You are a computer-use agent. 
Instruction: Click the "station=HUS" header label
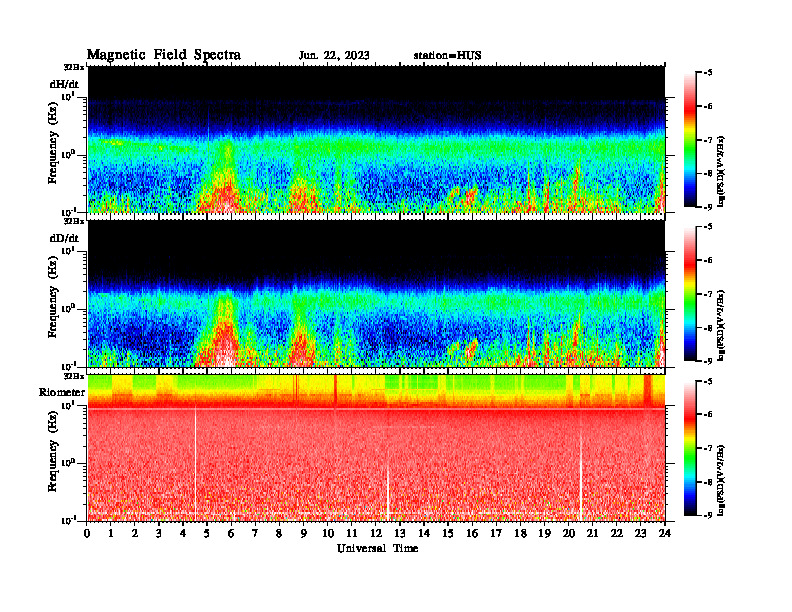[x=447, y=55]
